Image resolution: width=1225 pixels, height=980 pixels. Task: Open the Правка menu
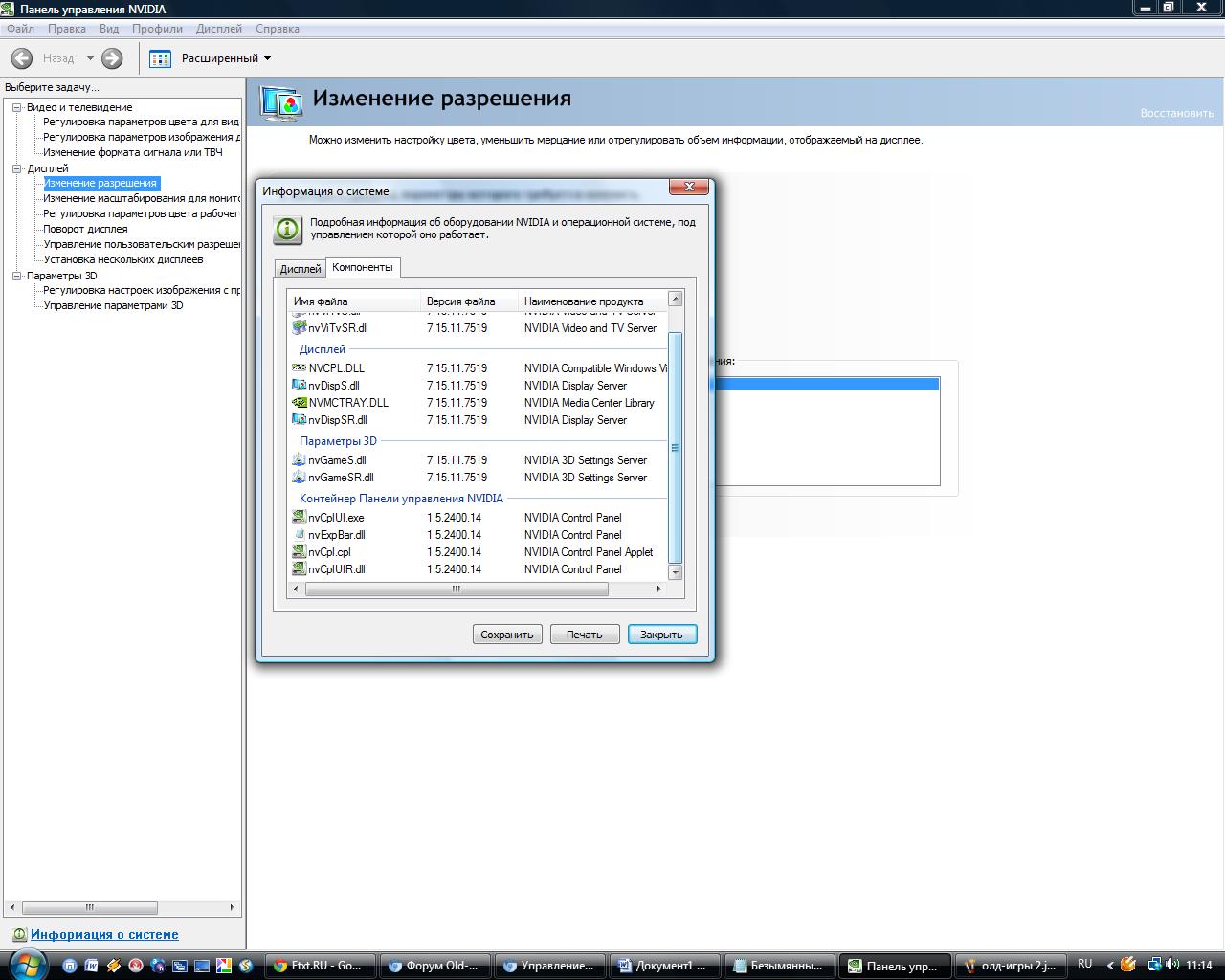[x=67, y=29]
